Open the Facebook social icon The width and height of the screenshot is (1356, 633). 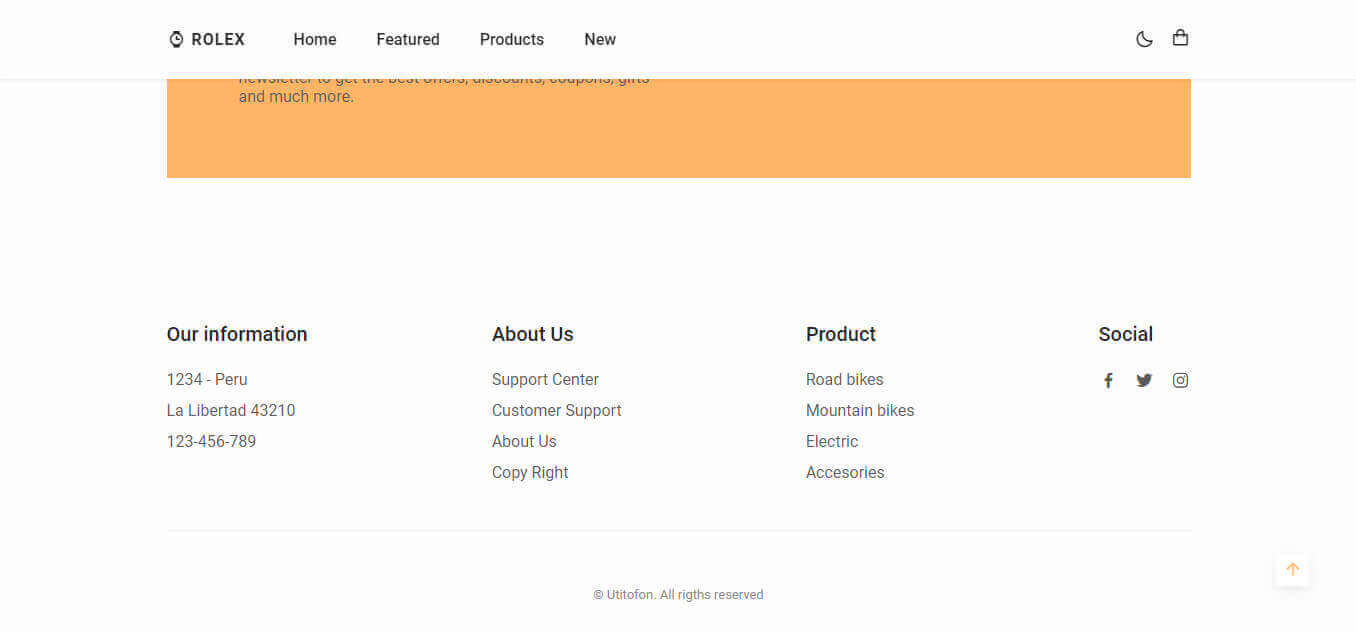pyautogui.click(x=1108, y=380)
